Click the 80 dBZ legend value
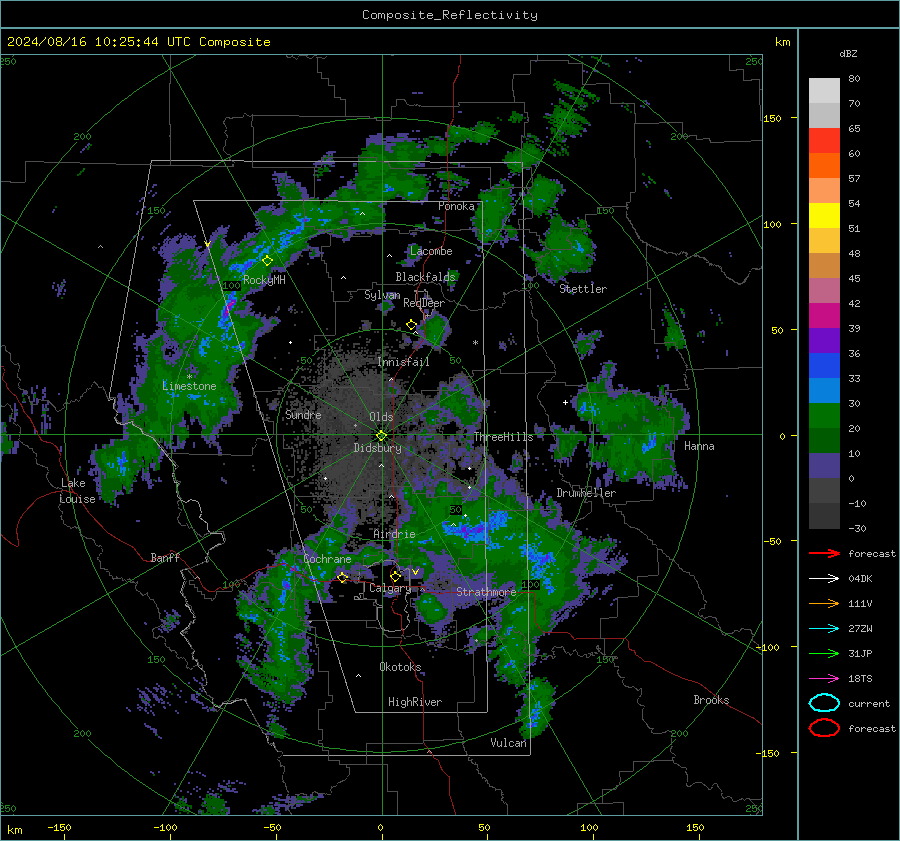The image size is (900, 841). coord(854,79)
